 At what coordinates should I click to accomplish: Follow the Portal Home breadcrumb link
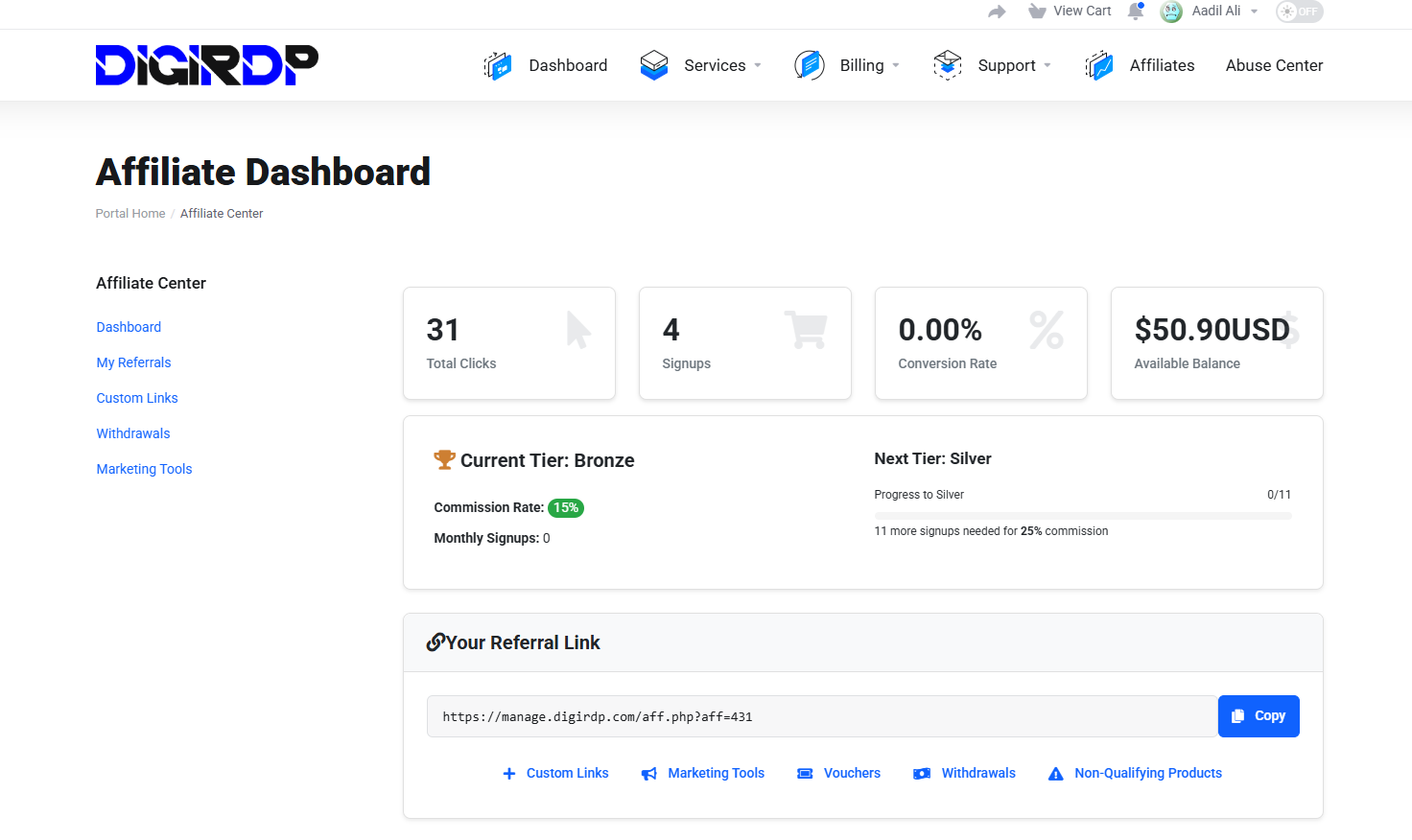coord(130,214)
